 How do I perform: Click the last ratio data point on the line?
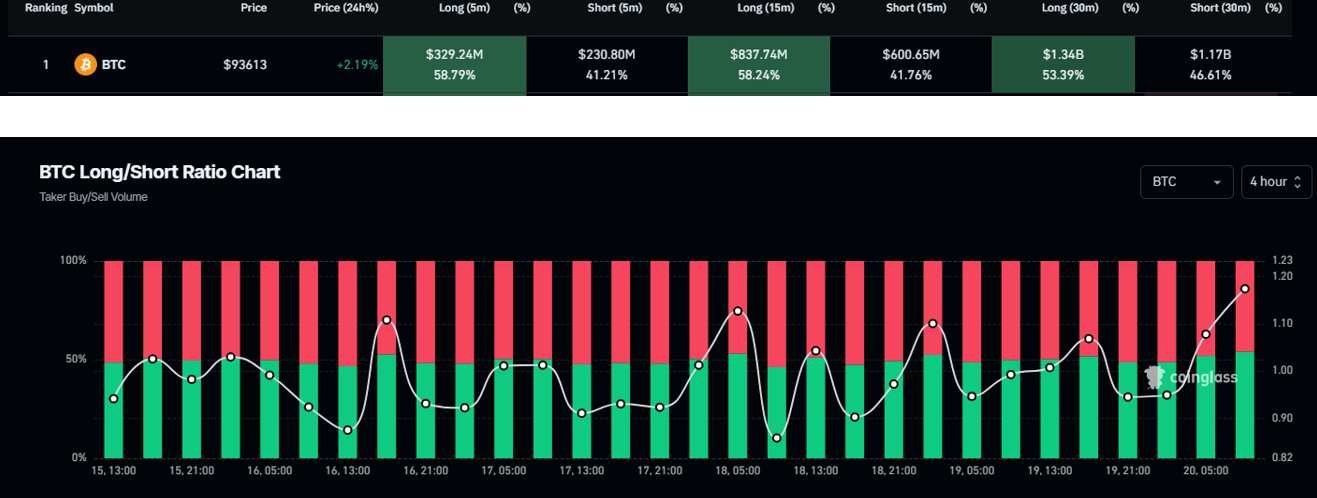[1244, 289]
